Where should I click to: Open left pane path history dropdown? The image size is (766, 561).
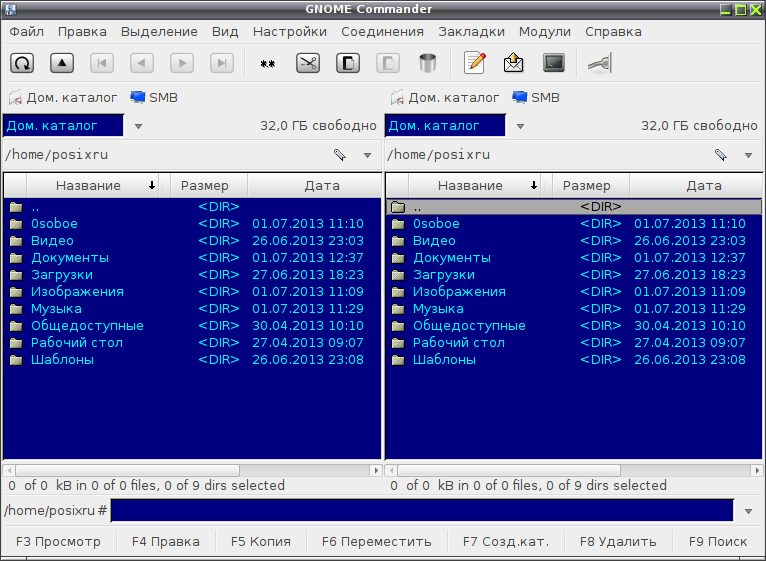[x=367, y=155]
